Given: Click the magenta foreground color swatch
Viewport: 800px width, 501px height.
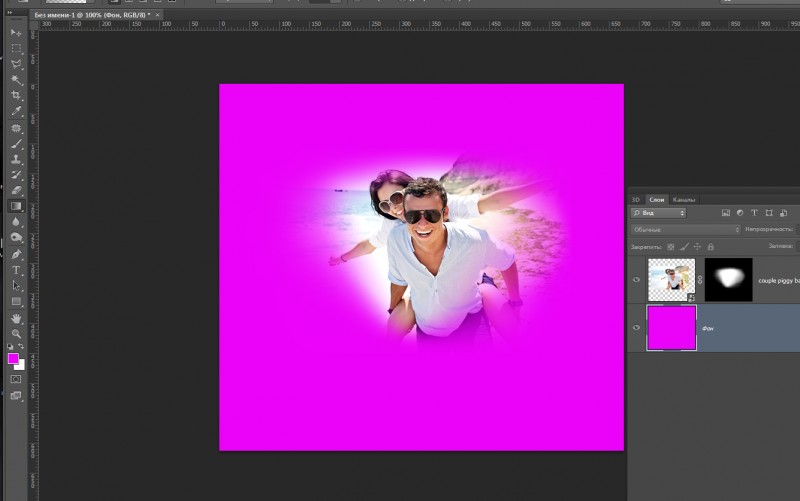Looking at the screenshot, I should (13, 359).
